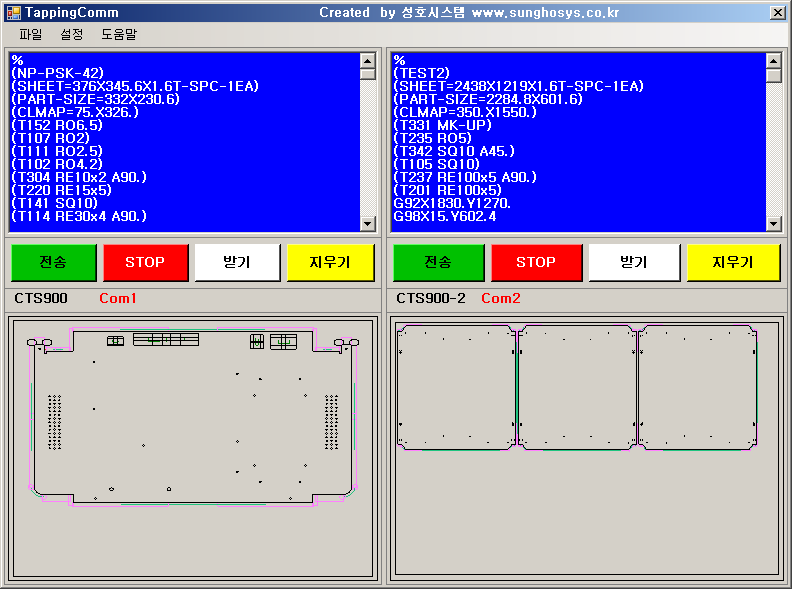Open the 설정 menu
This screenshot has width=792, height=589.
point(71,34)
